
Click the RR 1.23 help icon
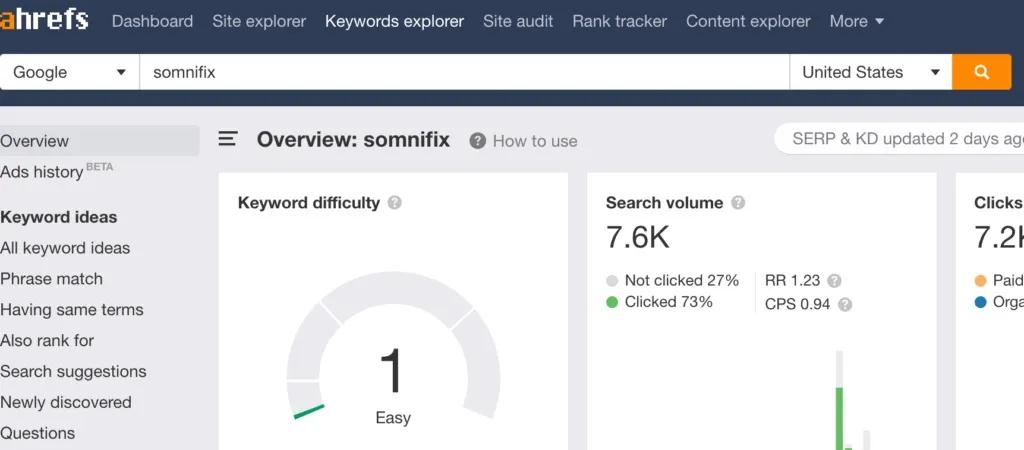[834, 281]
